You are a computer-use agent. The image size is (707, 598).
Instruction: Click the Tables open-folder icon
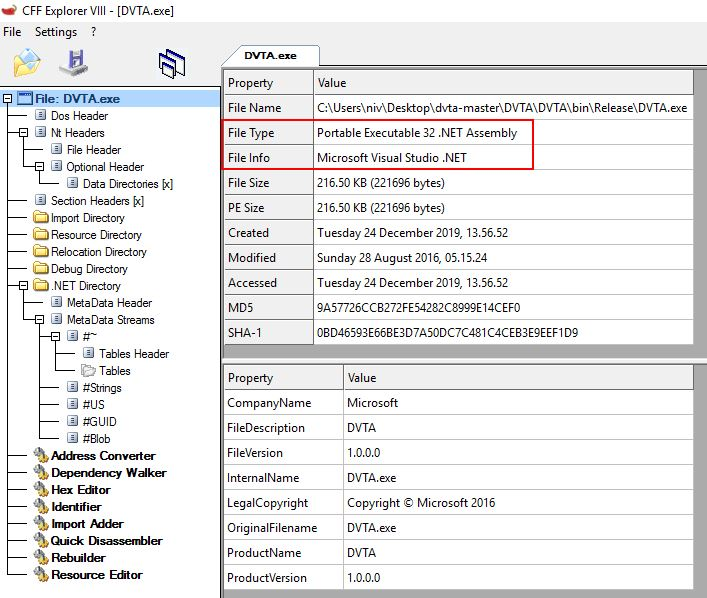coord(88,371)
